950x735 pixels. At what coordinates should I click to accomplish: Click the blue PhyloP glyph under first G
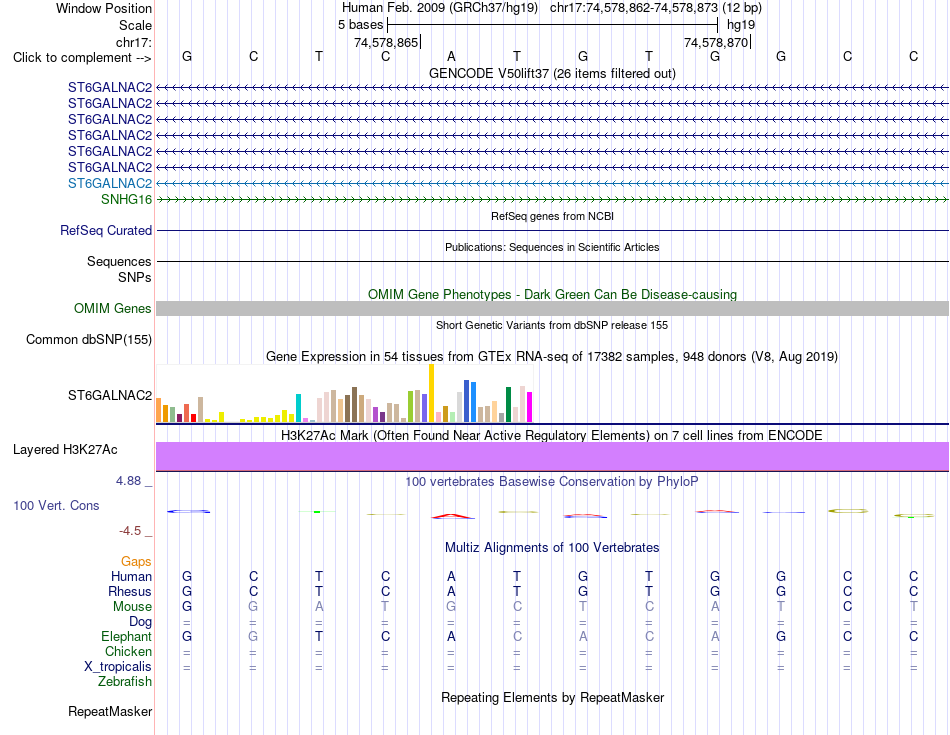pos(188,511)
